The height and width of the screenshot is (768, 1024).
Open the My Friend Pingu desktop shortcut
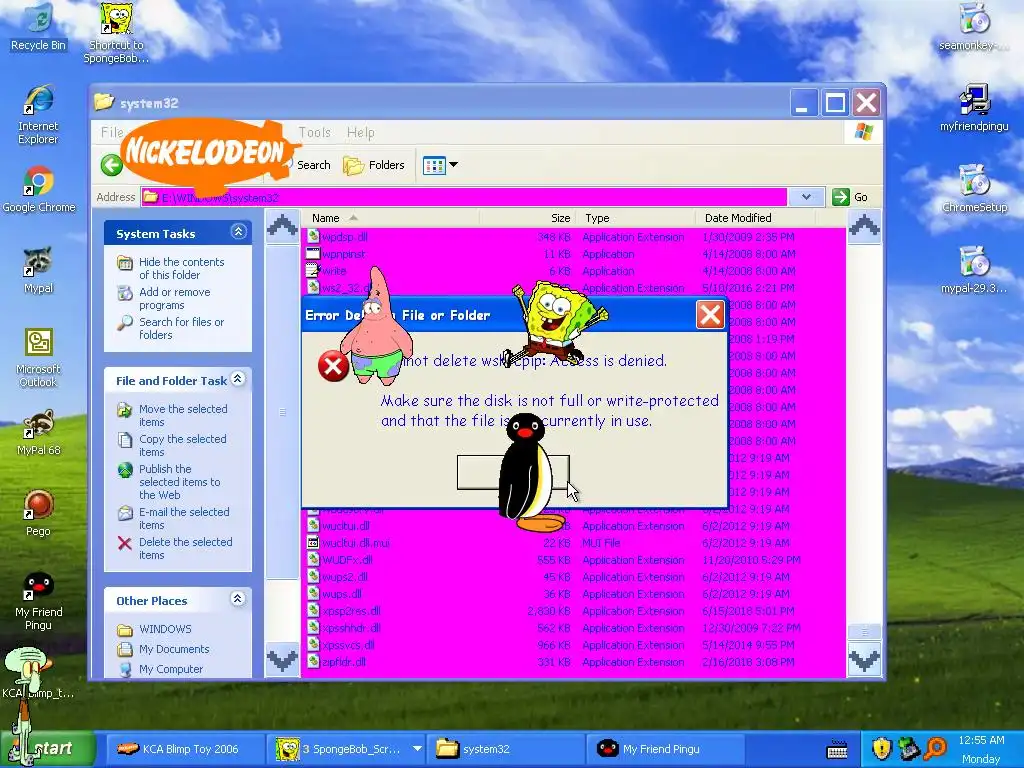pyautogui.click(x=39, y=601)
